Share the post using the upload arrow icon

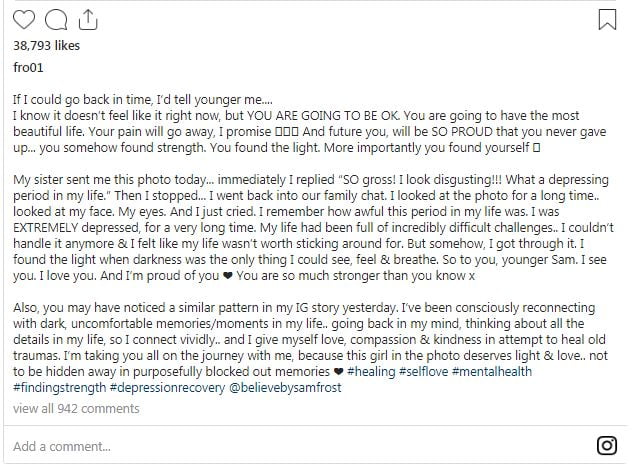coord(88,20)
